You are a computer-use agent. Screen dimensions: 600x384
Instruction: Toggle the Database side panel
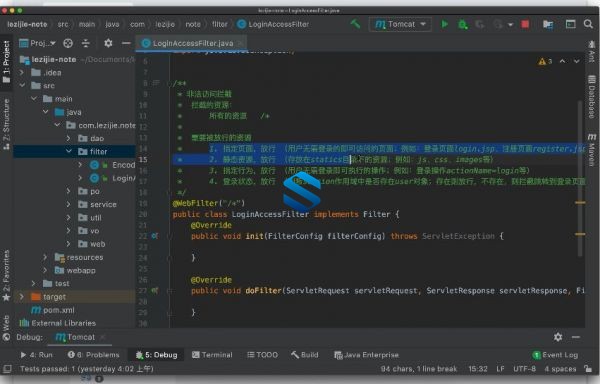click(x=592, y=97)
